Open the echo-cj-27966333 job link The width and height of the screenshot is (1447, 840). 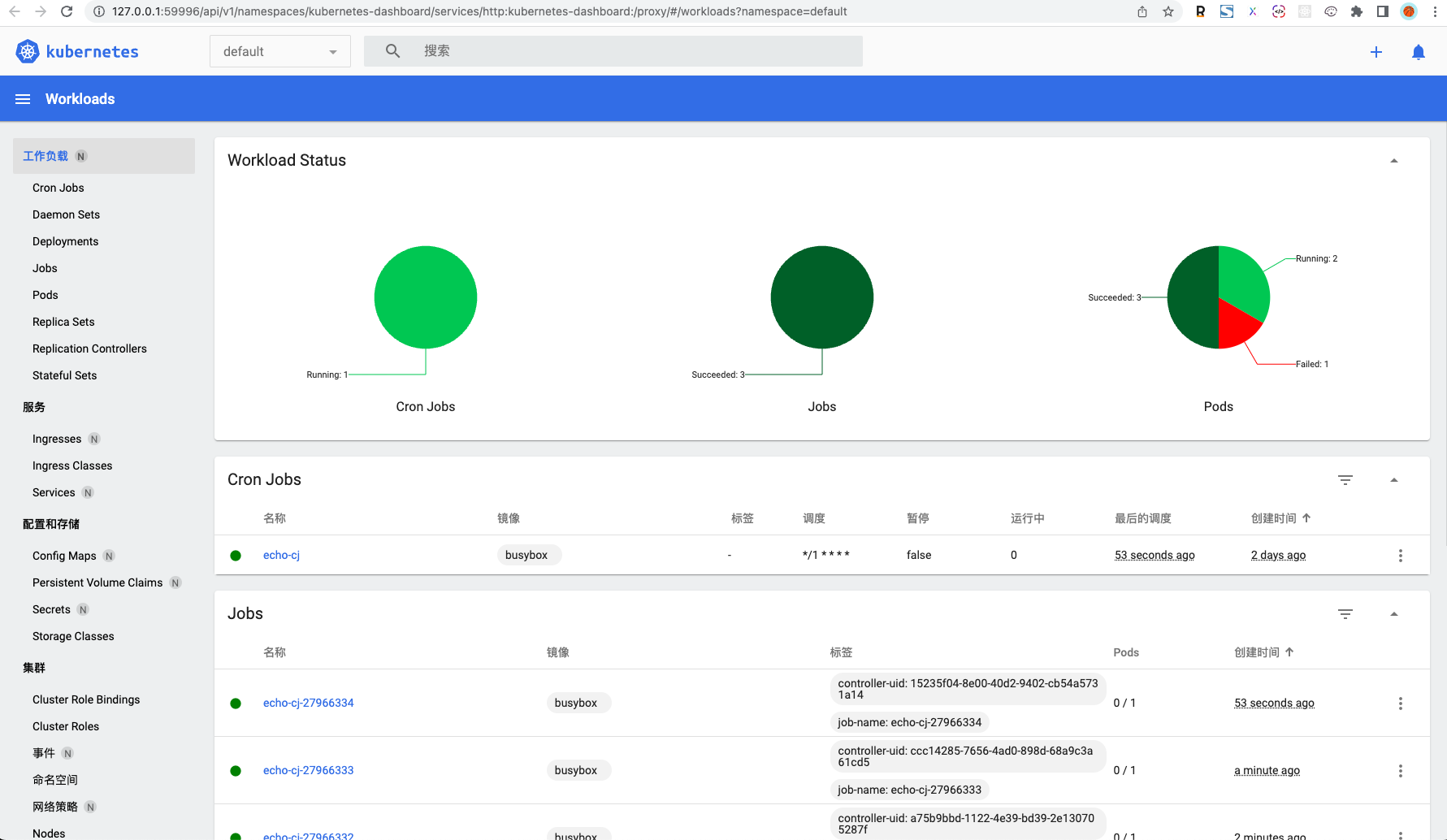(x=309, y=770)
